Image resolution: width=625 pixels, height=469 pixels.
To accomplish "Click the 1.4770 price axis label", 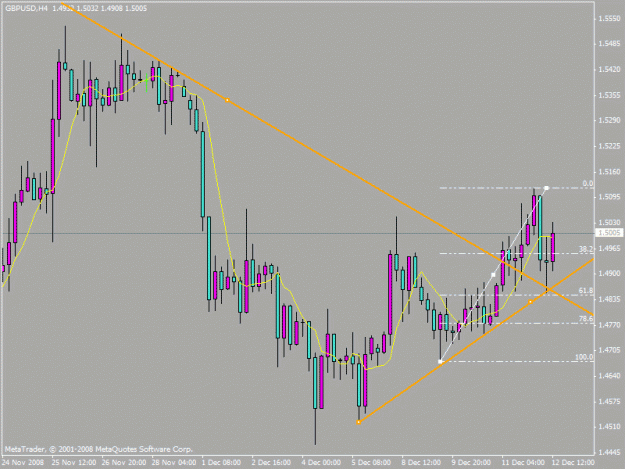I will (609, 325).
